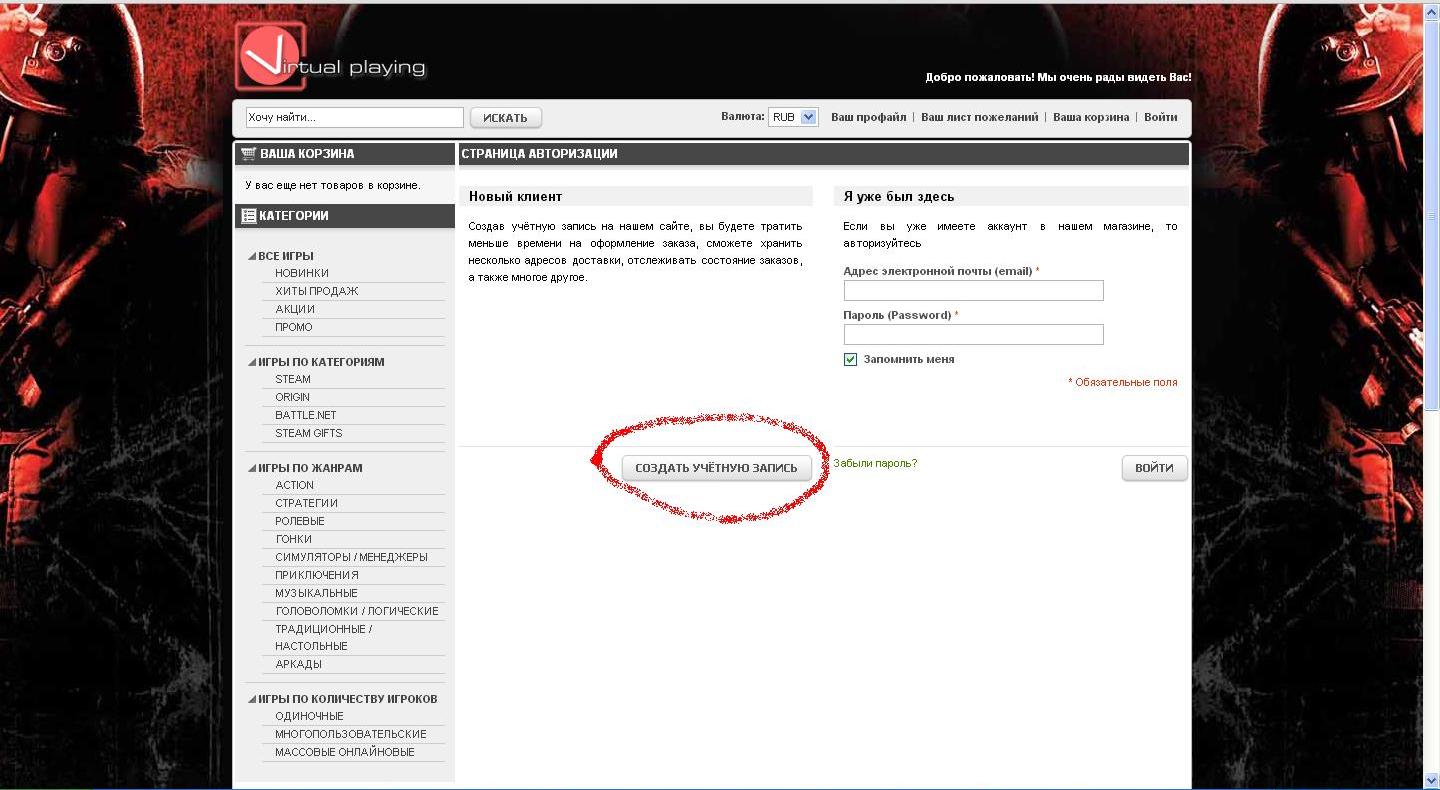1440x790 pixels.
Task: Click the Virtual playing logo
Action: [330, 58]
